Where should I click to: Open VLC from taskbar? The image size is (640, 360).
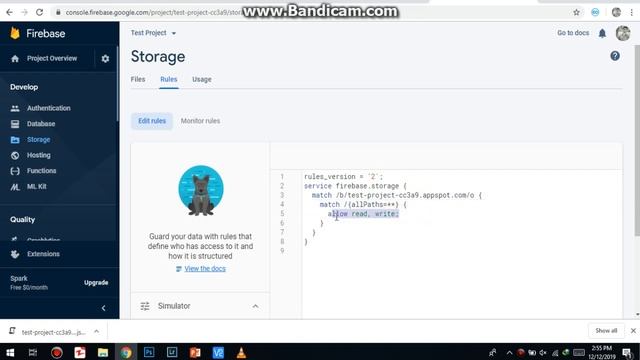point(241,352)
